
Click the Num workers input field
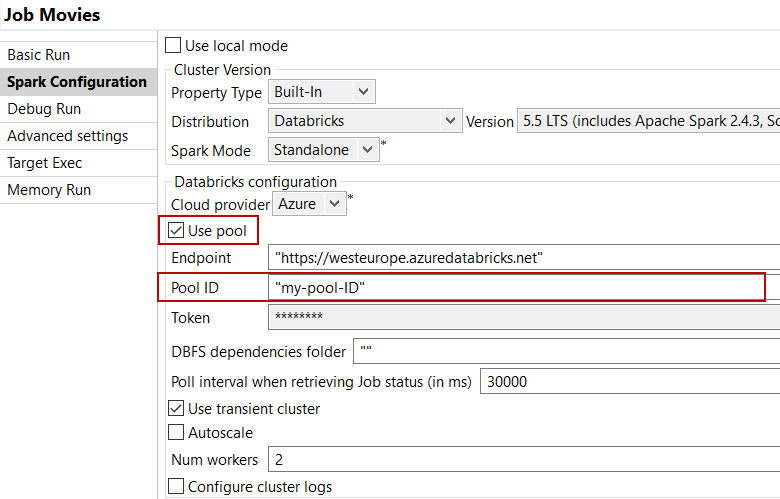520,460
